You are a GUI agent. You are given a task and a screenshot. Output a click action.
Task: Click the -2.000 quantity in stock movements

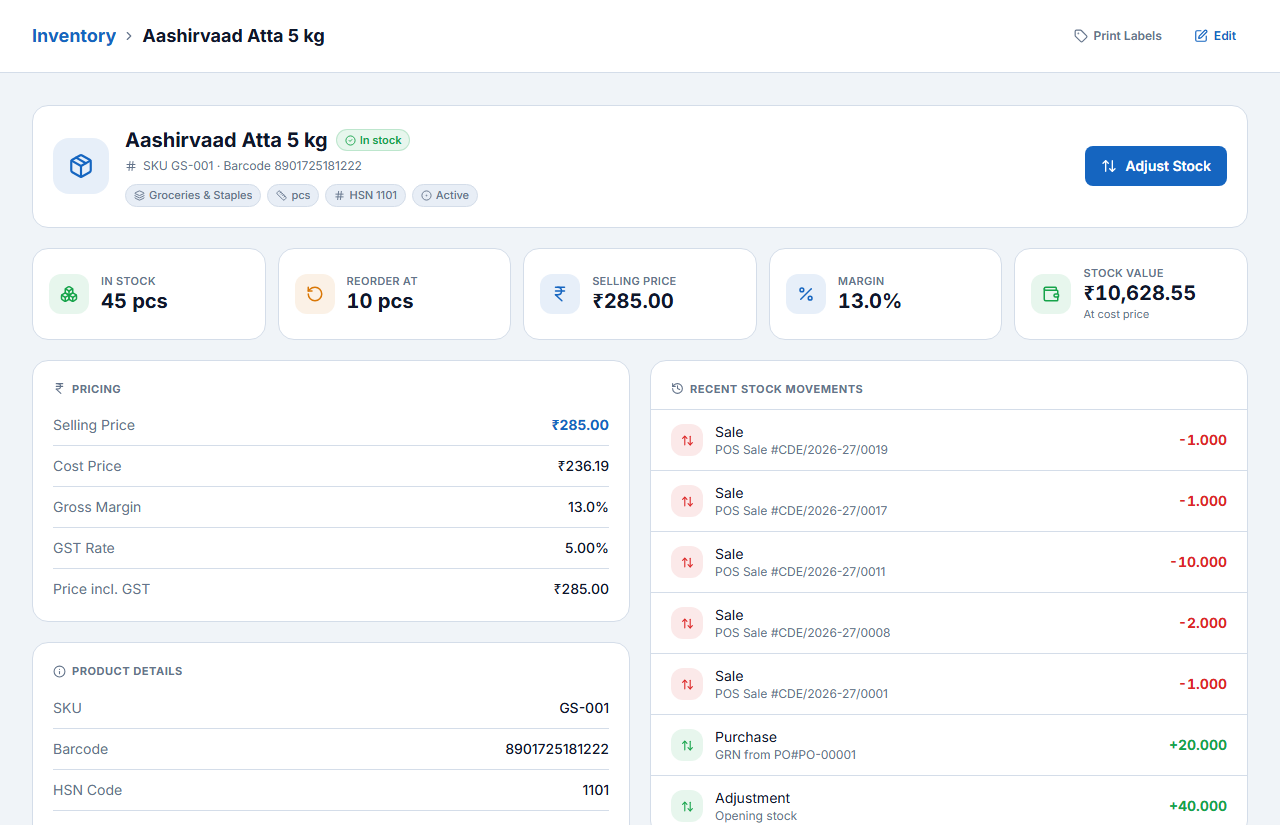pos(1202,623)
